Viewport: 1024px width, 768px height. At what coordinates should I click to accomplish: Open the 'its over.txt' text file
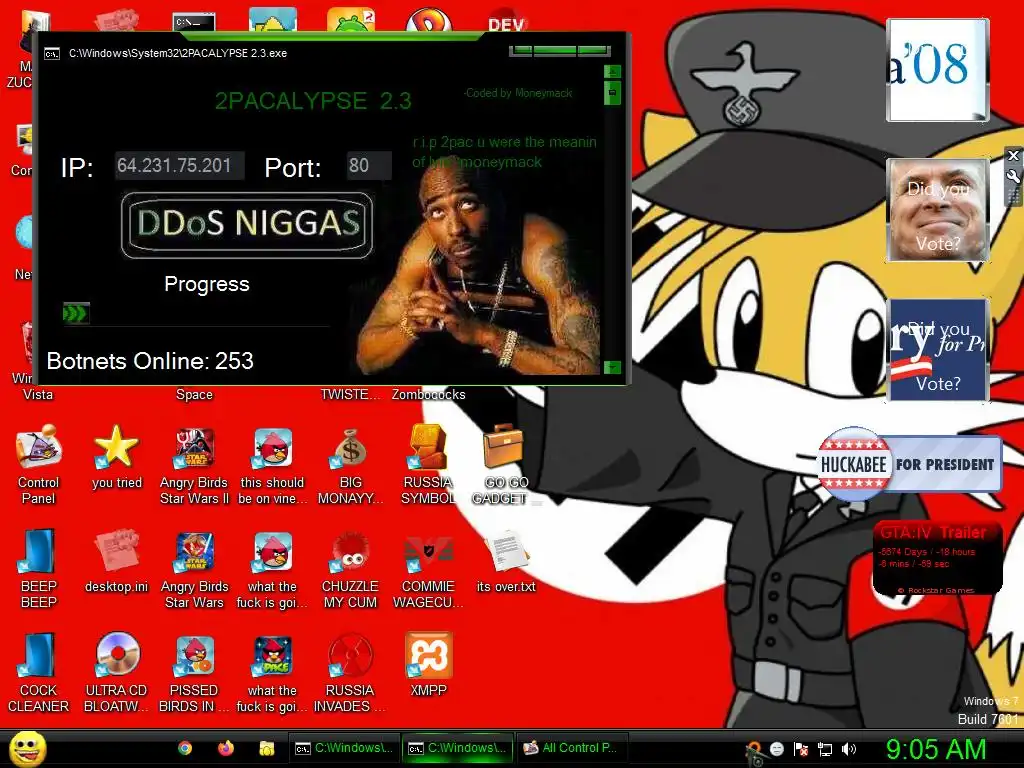tap(506, 562)
